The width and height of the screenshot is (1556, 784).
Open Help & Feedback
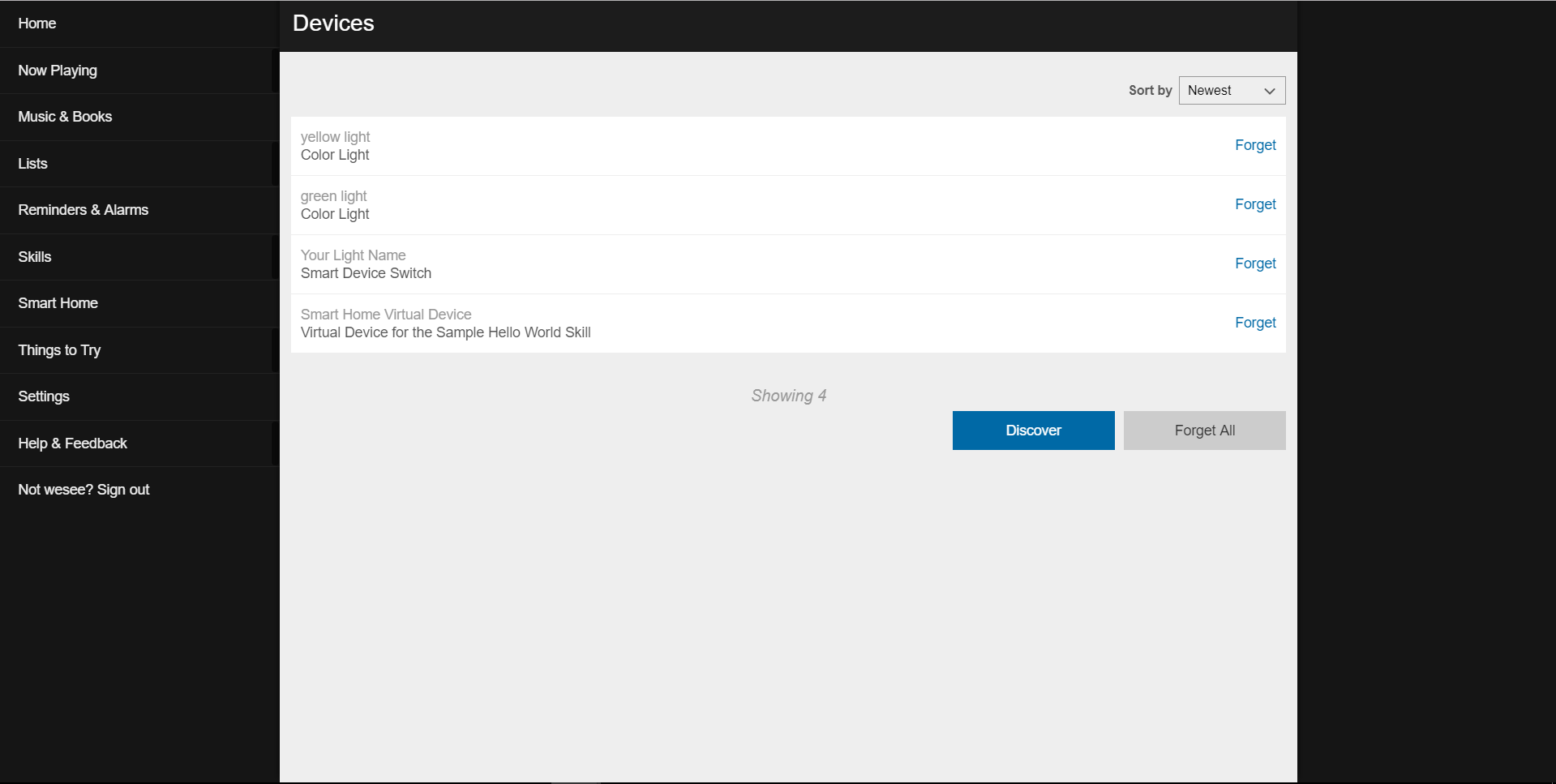pyautogui.click(x=73, y=443)
